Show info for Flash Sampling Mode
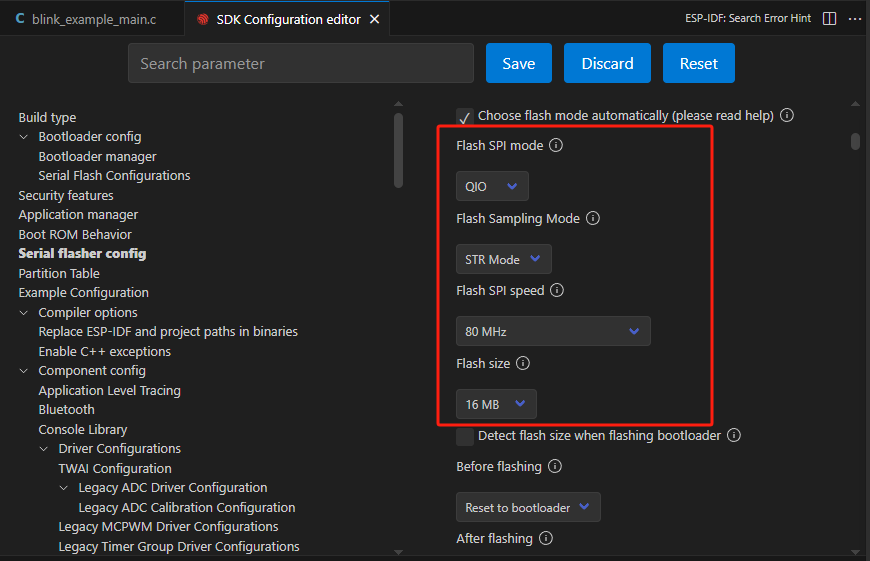Image resolution: width=870 pixels, height=561 pixels. pyautogui.click(x=593, y=218)
